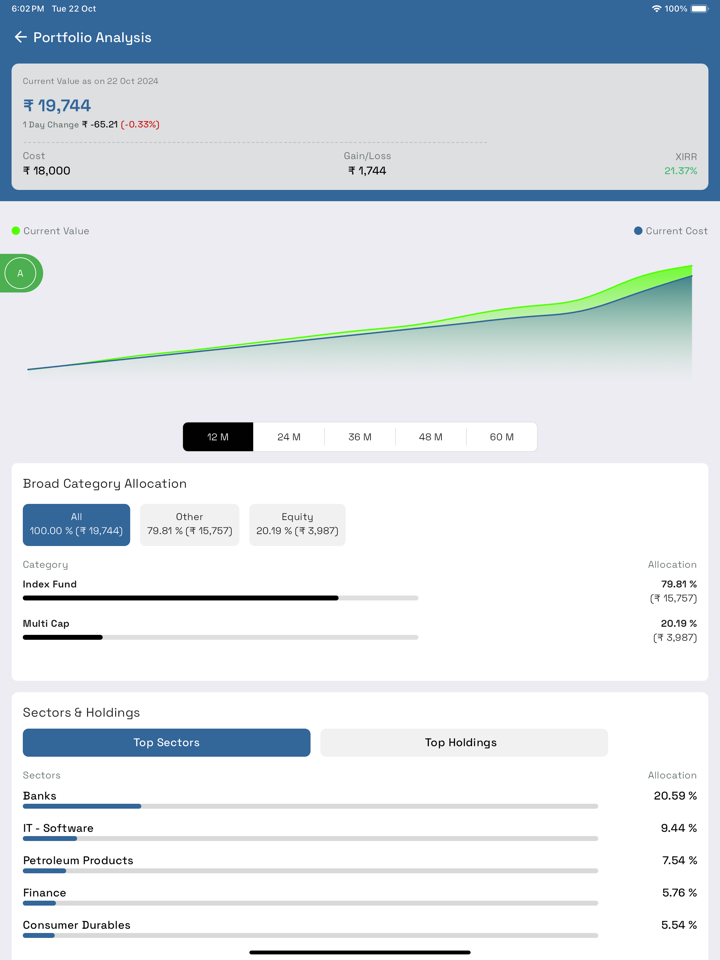Open the Top Holdings tab
Screen dimensions: 720x960
point(464,742)
